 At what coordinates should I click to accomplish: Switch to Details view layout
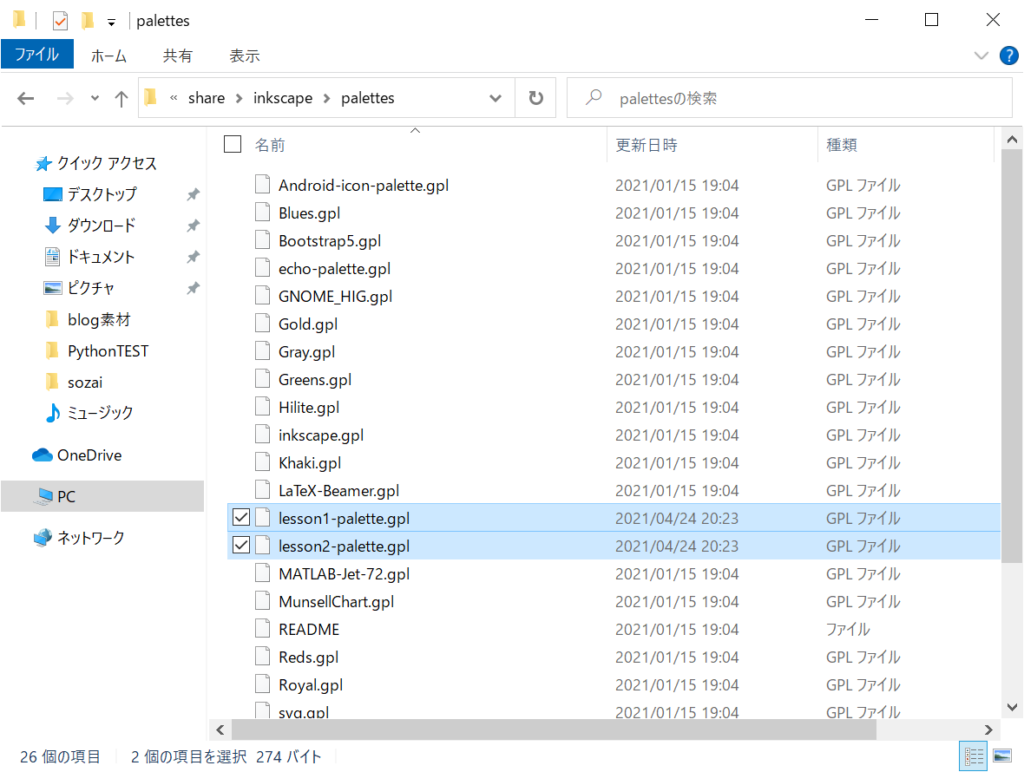click(973, 756)
